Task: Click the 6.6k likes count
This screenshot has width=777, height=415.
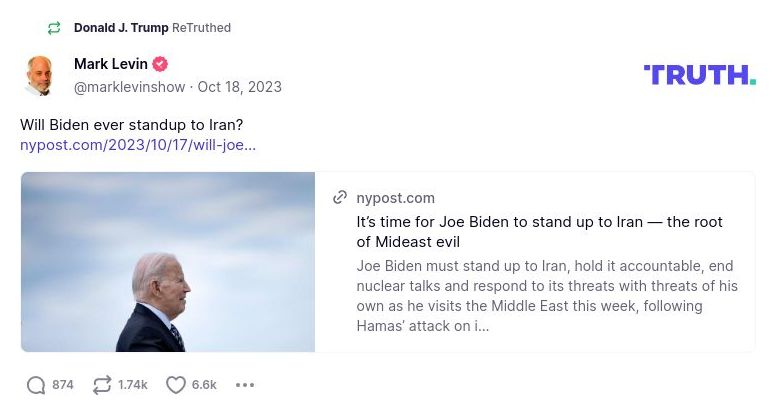Action: click(204, 385)
